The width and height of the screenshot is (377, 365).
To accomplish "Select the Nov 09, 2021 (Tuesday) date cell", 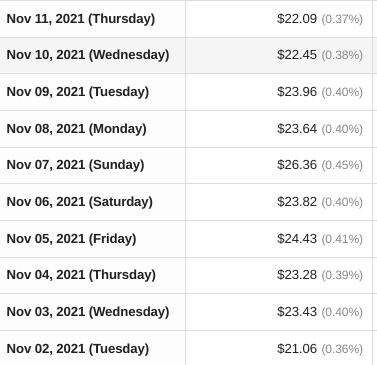I will 93,92.
